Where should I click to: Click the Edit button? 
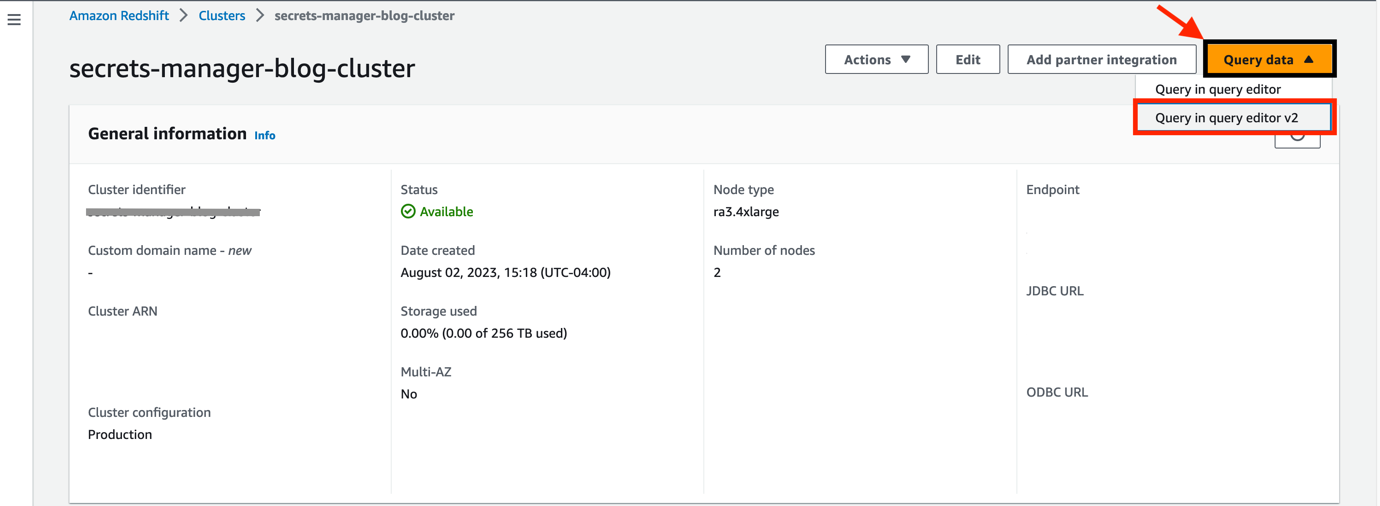(968, 60)
